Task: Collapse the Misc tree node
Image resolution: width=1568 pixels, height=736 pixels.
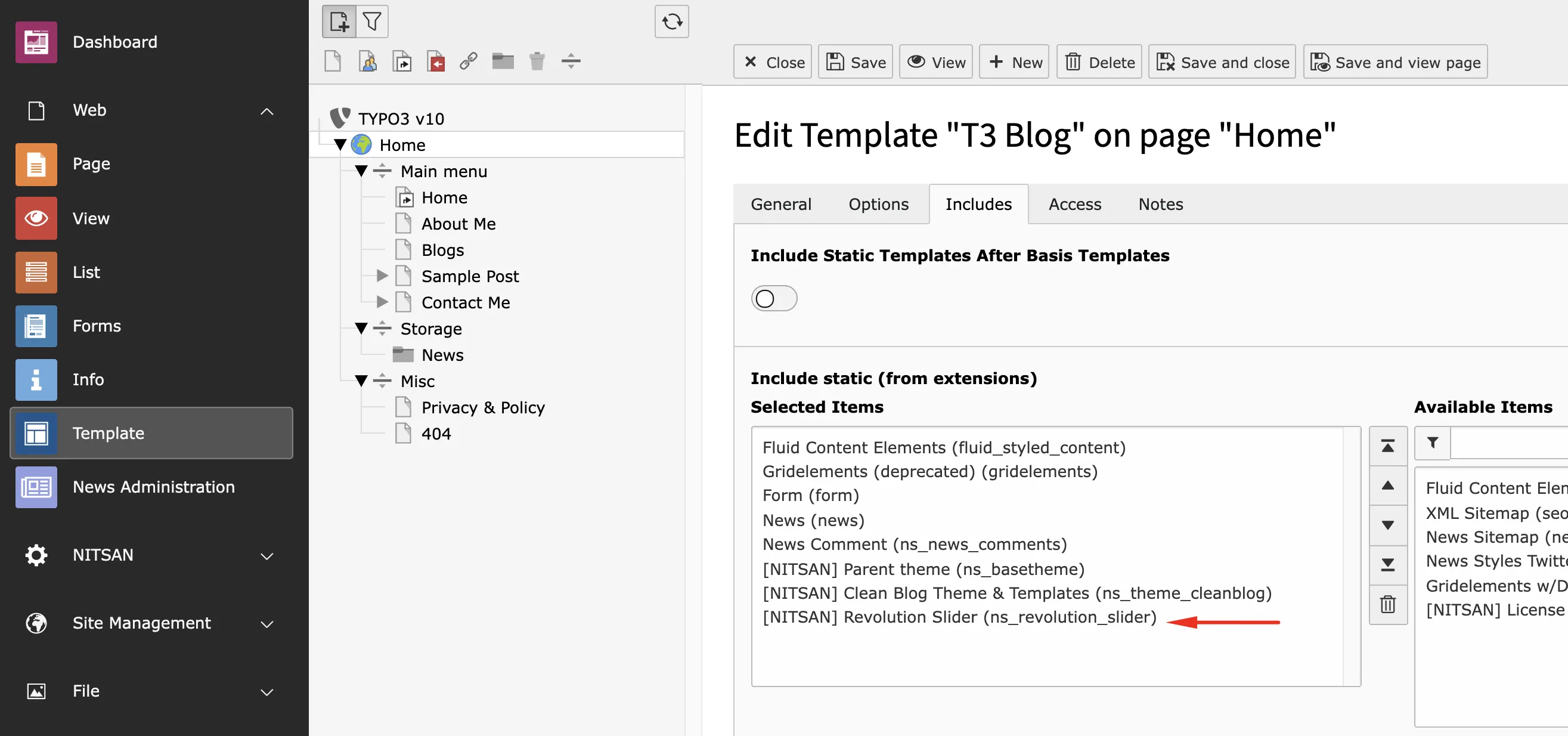Action: tap(361, 381)
